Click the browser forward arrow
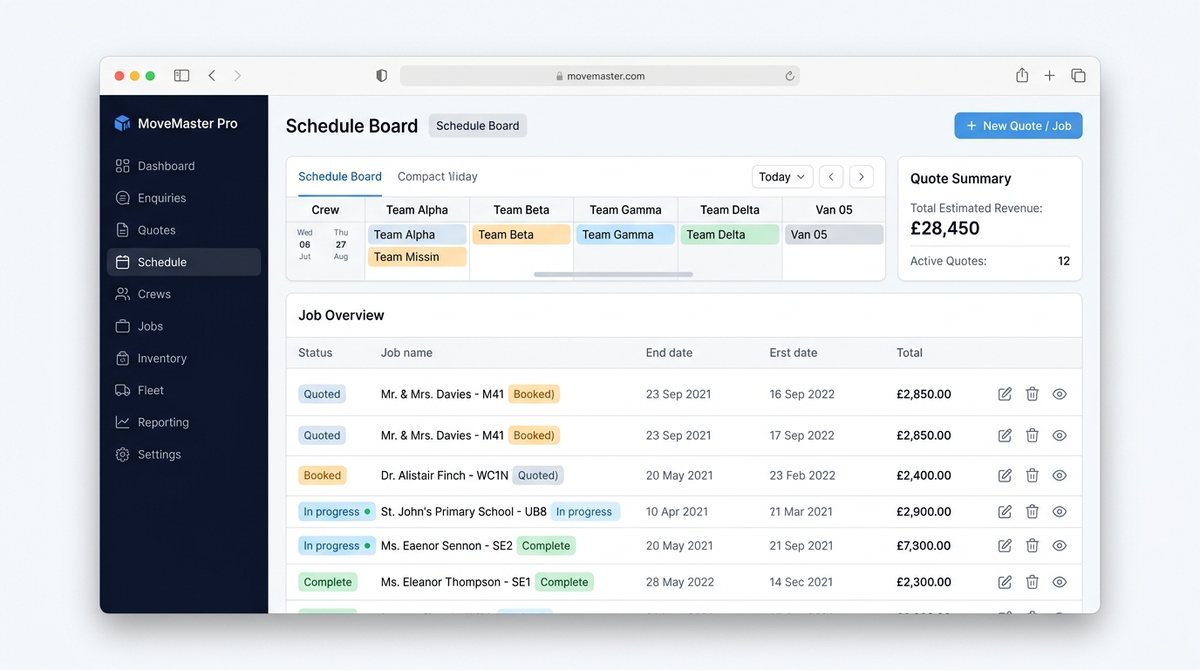The width and height of the screenshot is (1200, 670). click(x=238, y=75)
